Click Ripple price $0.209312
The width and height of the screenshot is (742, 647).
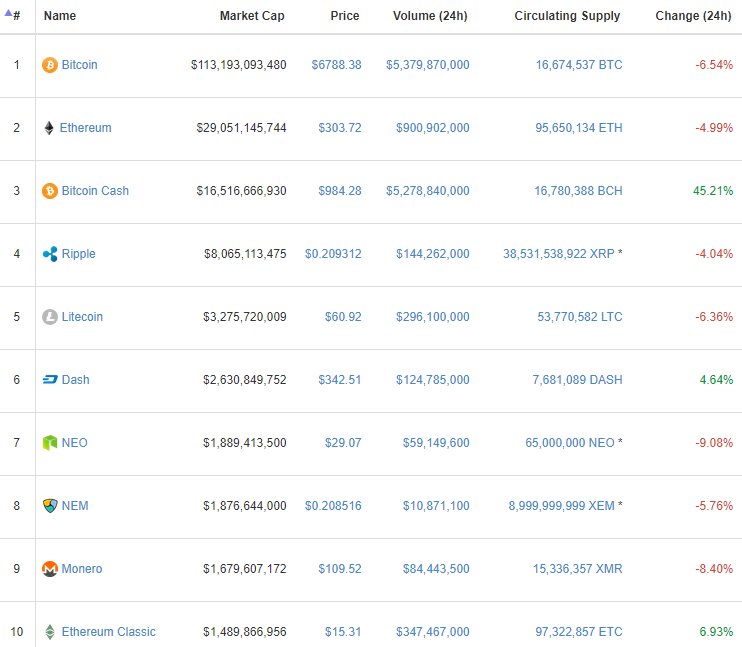pyautogui.click(x=333, y=254)
